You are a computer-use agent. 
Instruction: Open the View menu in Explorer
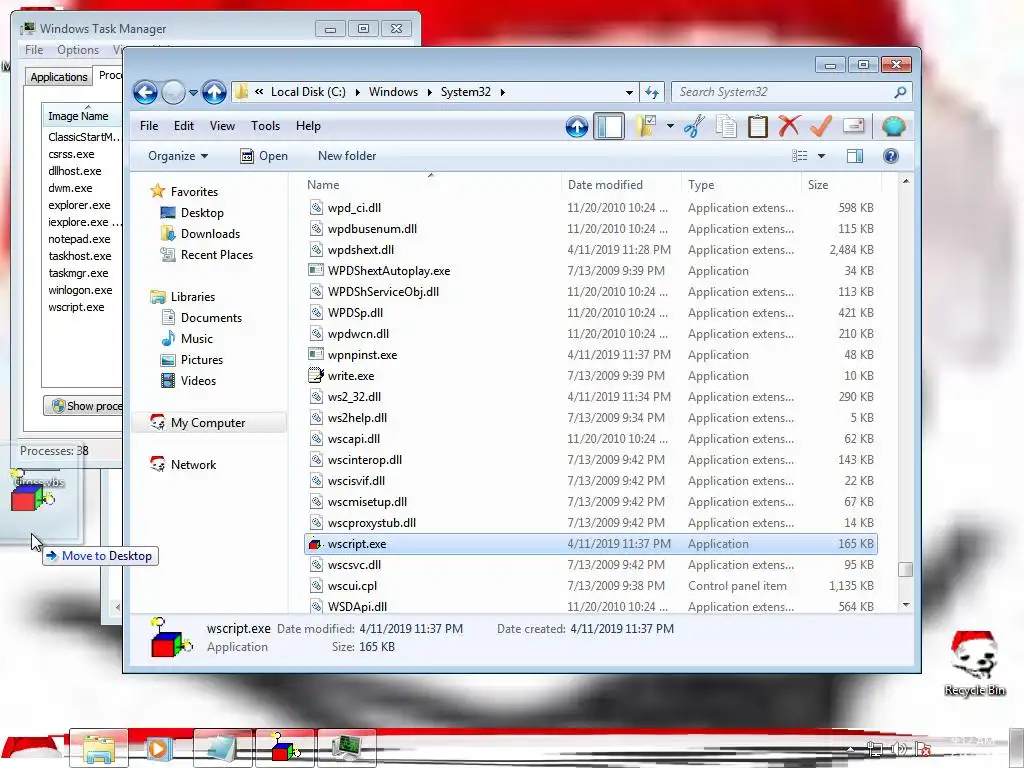pyautogui.click(x=222, y=126)
